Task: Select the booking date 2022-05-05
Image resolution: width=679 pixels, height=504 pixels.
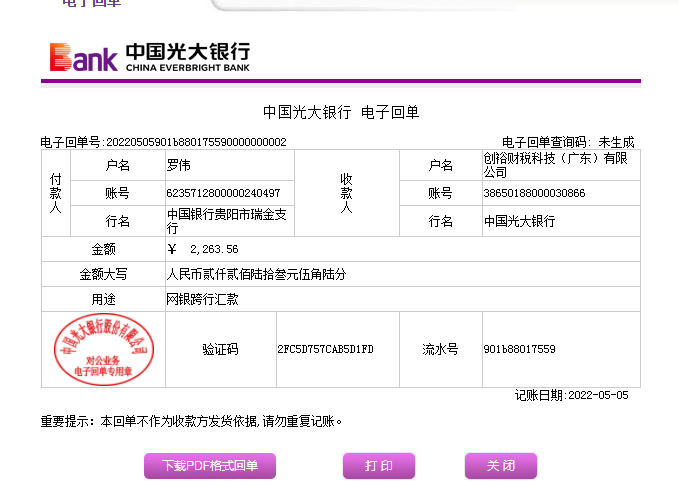Action: tap(598, 395)
